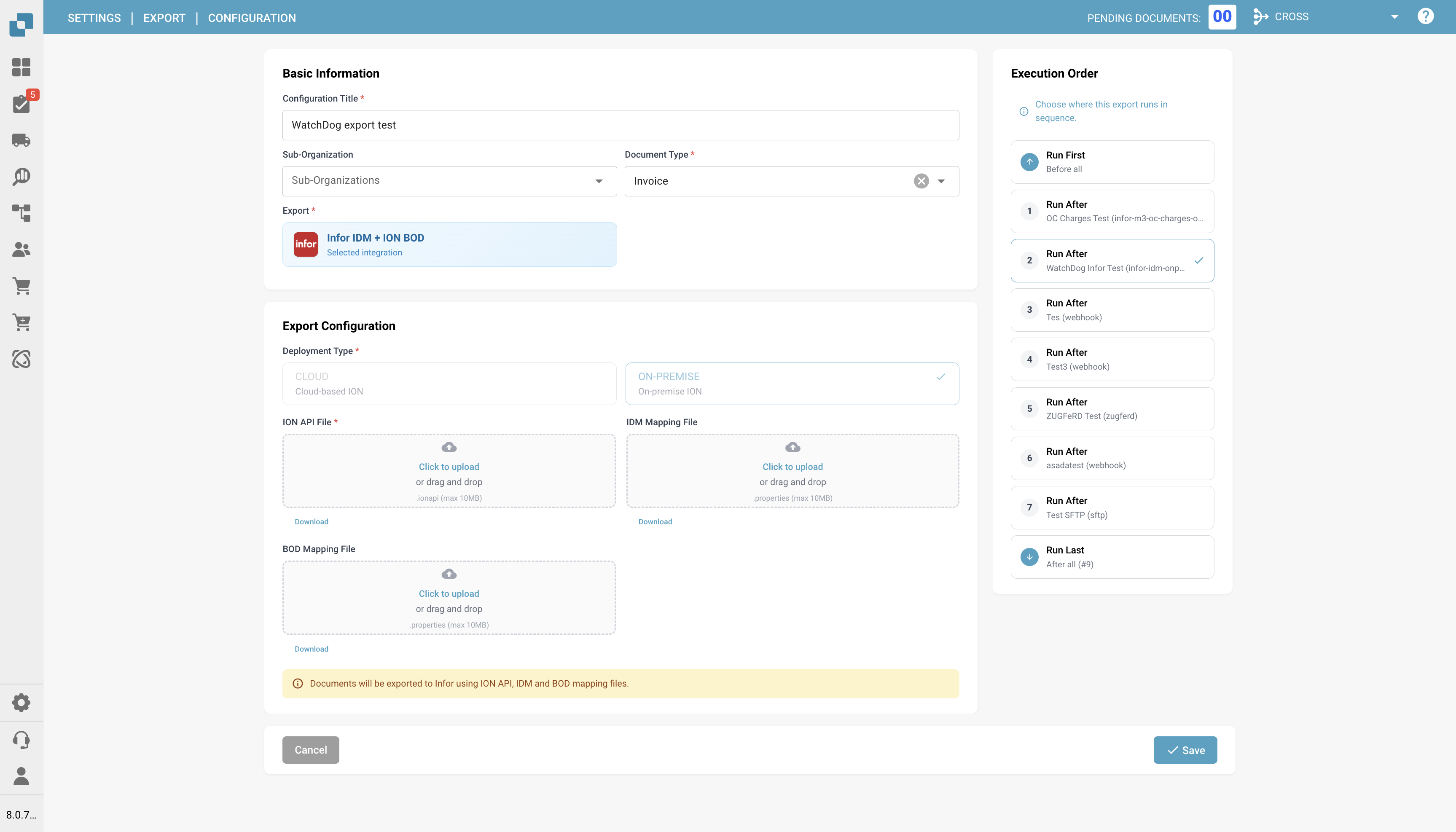Open the analytics magnifier chart icon

pyautogui.click(x=21, y=177)
